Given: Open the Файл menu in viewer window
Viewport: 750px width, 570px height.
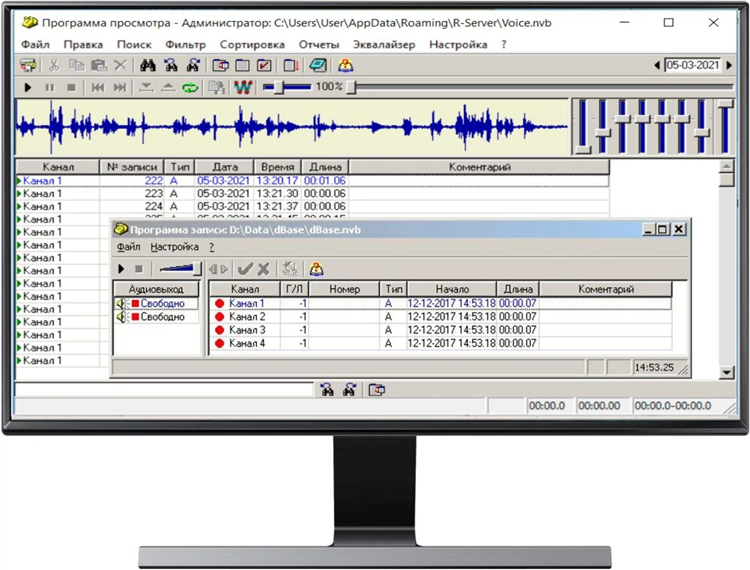Looking at the screenshot, I should pos(35,44).
